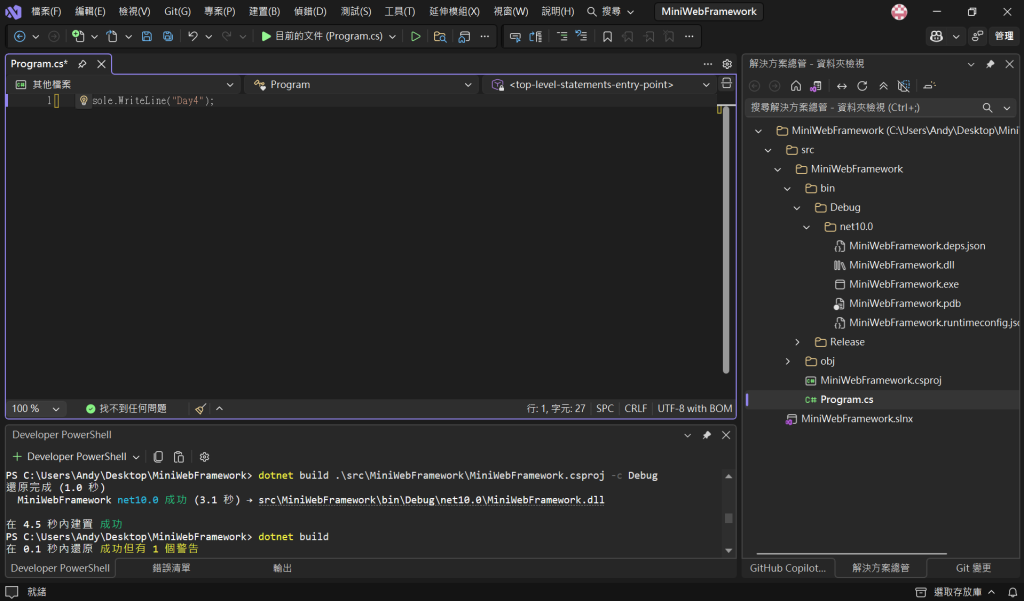
Task: Click the Find in Files folder-search icon
Action: pyautogui.click(x=440, y=37)
